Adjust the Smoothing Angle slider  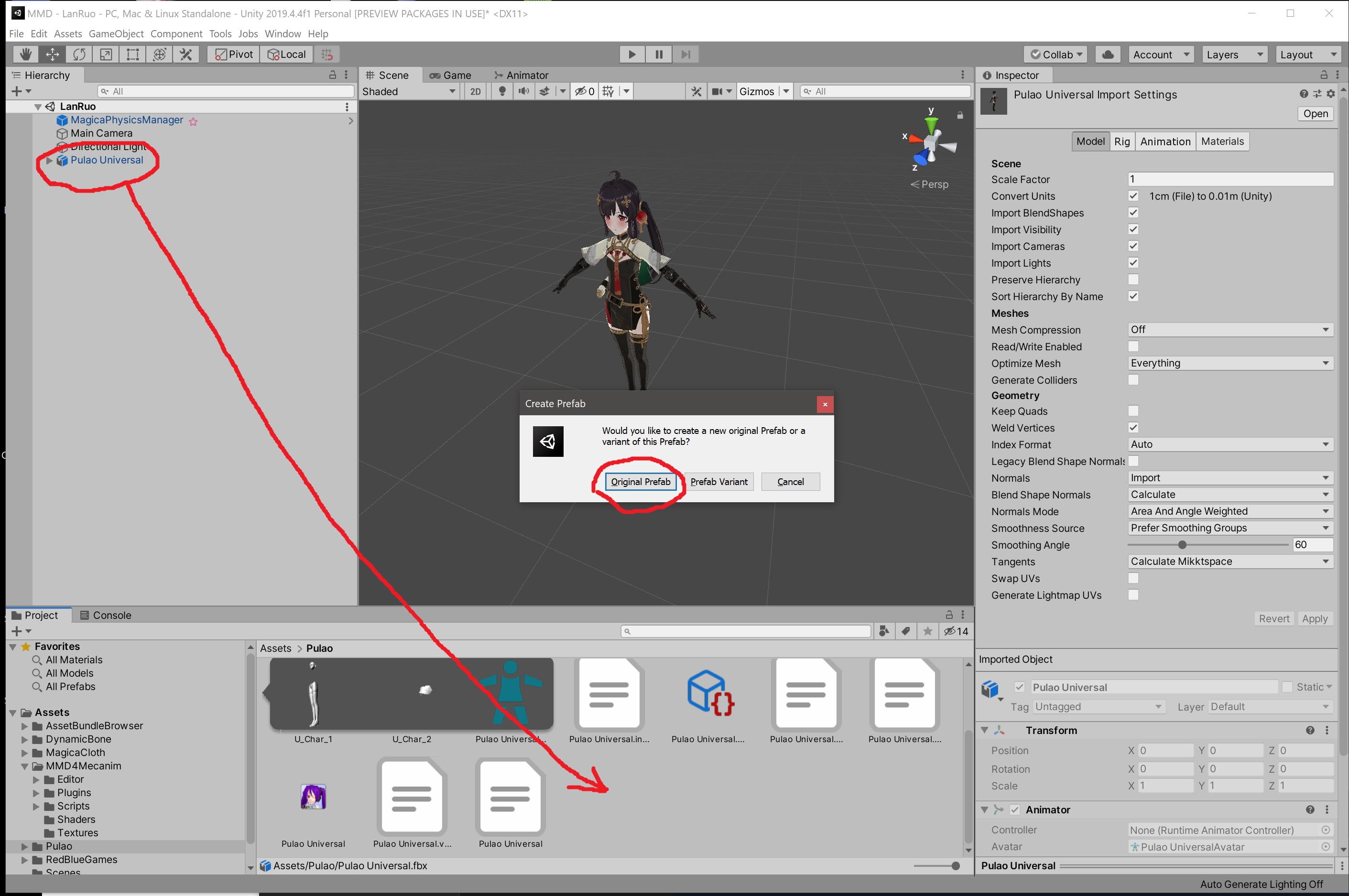coord(1182,545)
